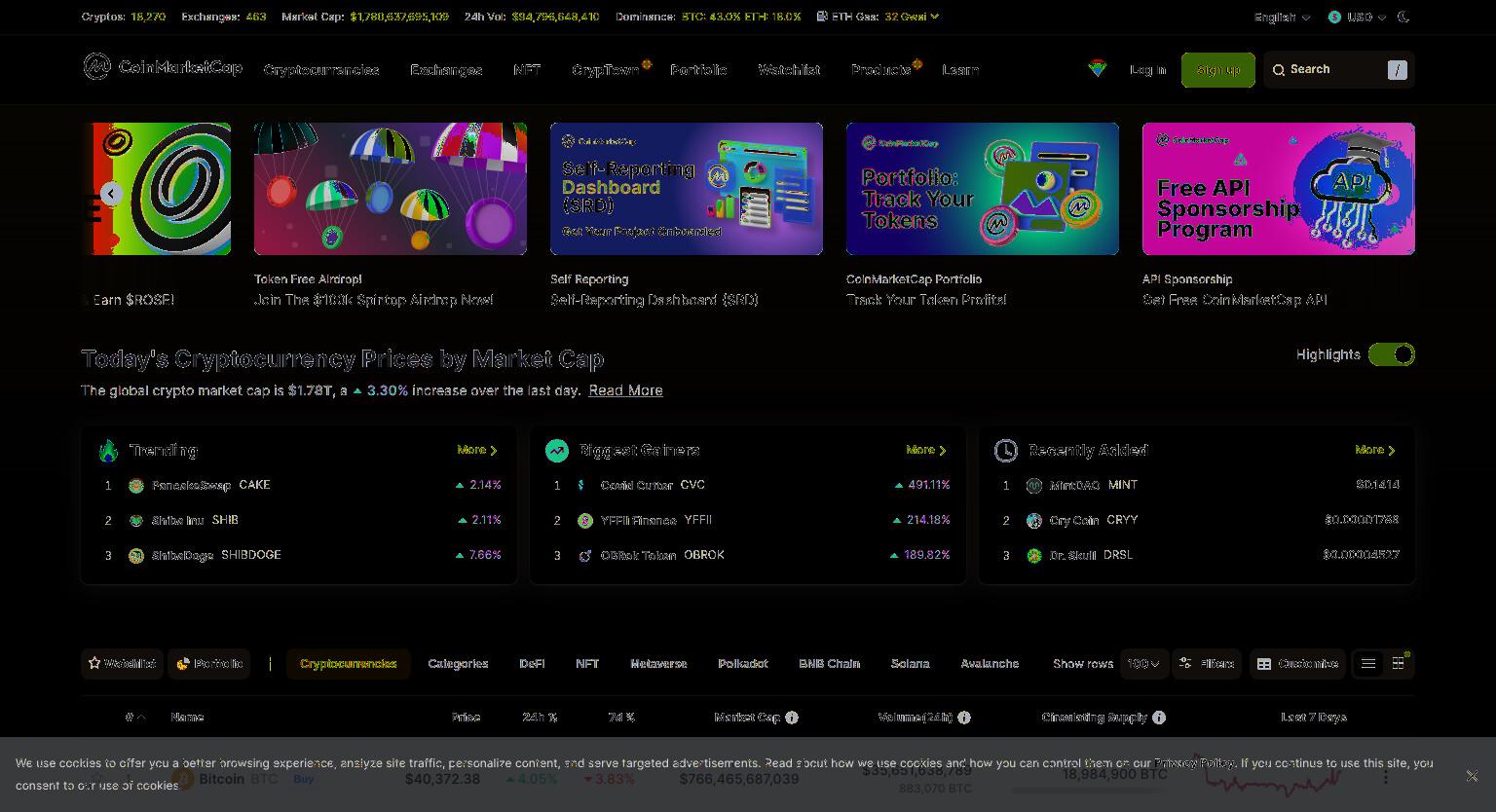This screenshot has height=812, width=1496.
Task: Expand More in Recently Added card
Action: (1375, 450)
